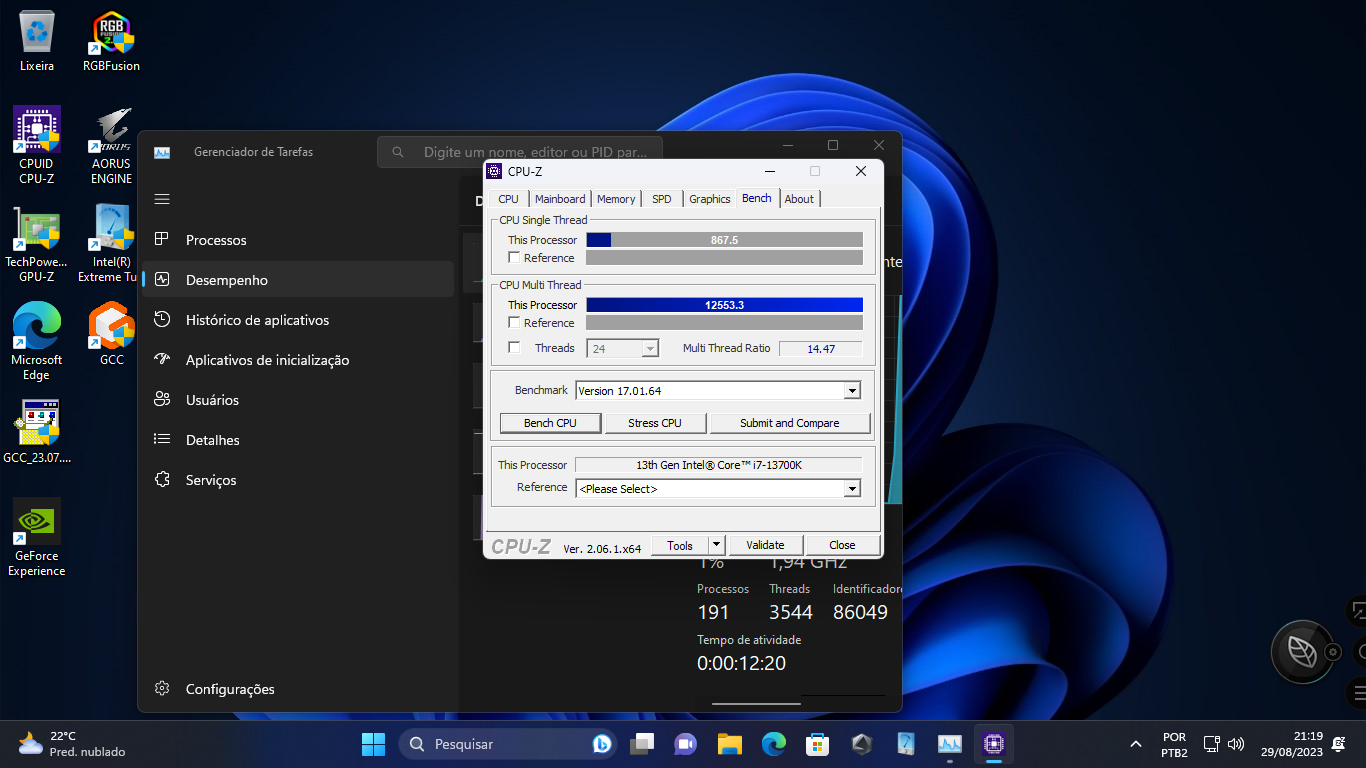Enable Single Thread Reference checkbox

(x=514, y=258)
